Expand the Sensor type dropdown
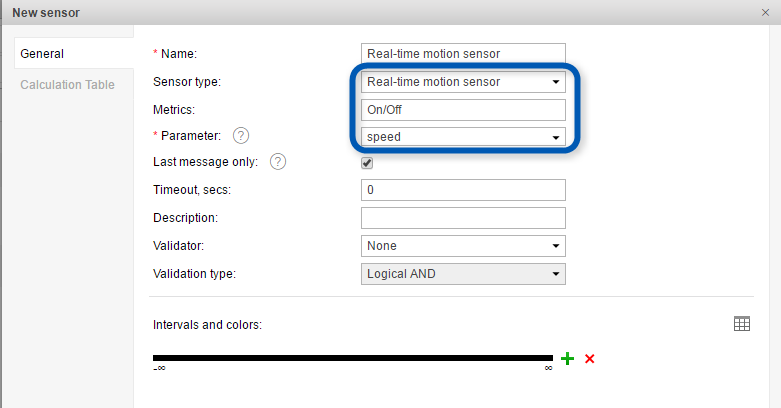The width and height of the screenshot is (781, 408). coord(463,82)
